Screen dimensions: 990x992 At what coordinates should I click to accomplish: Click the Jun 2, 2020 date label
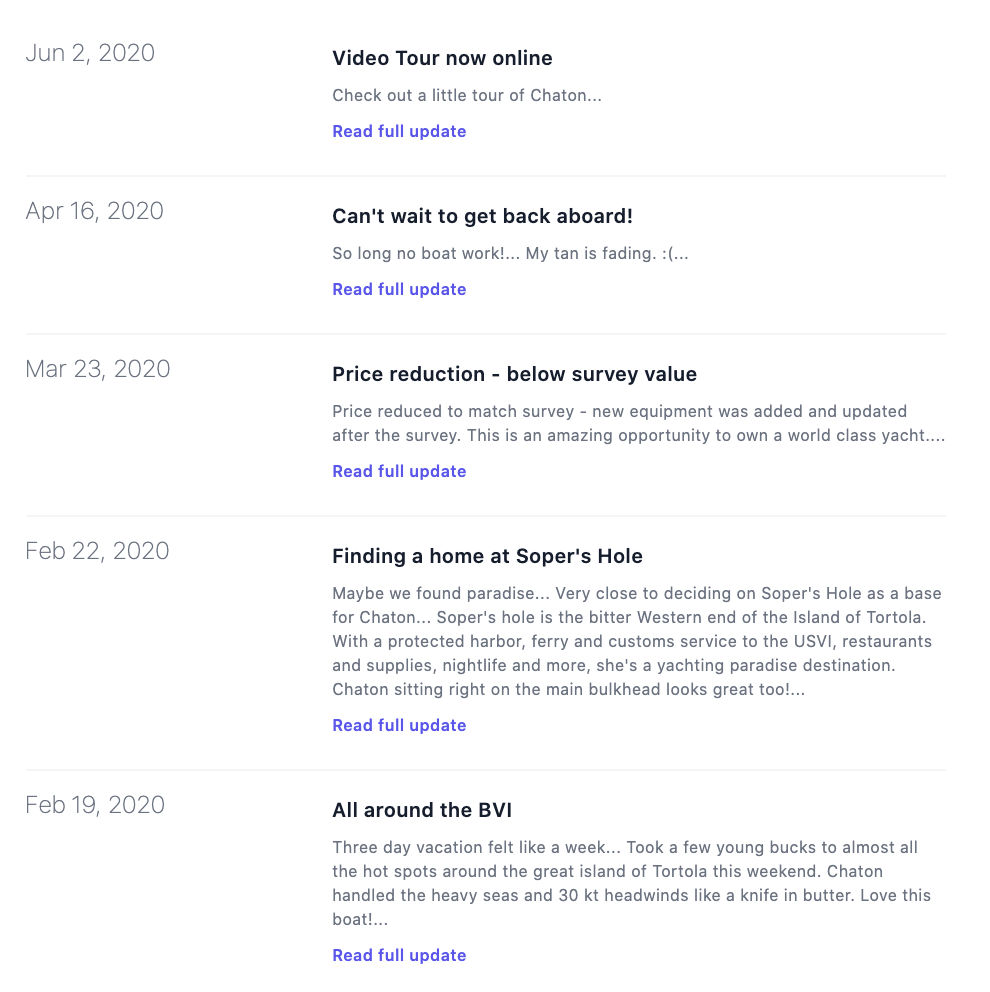coord(90,53)
